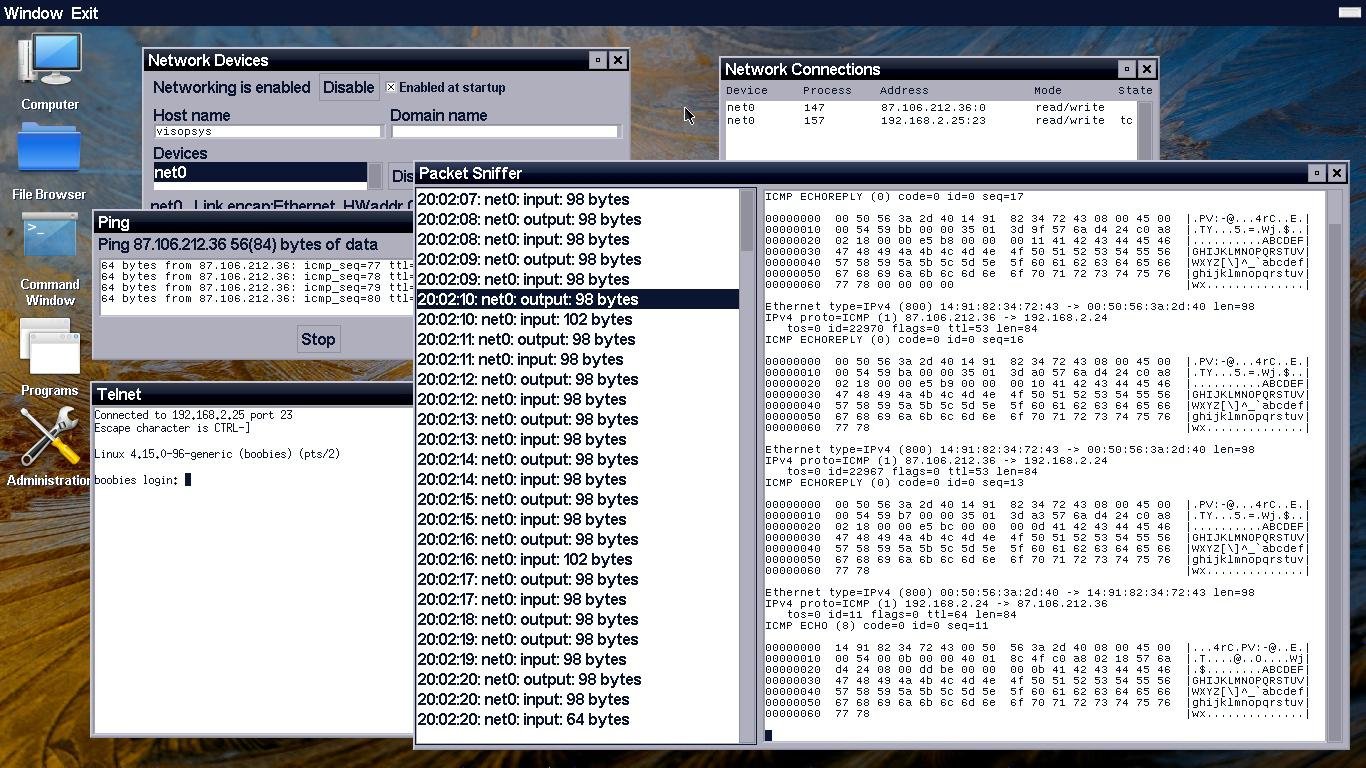The image size is (1366, 768).
Task: Click the ICMP ECHOREPLY seq=17 line
Action: [894, 197]
